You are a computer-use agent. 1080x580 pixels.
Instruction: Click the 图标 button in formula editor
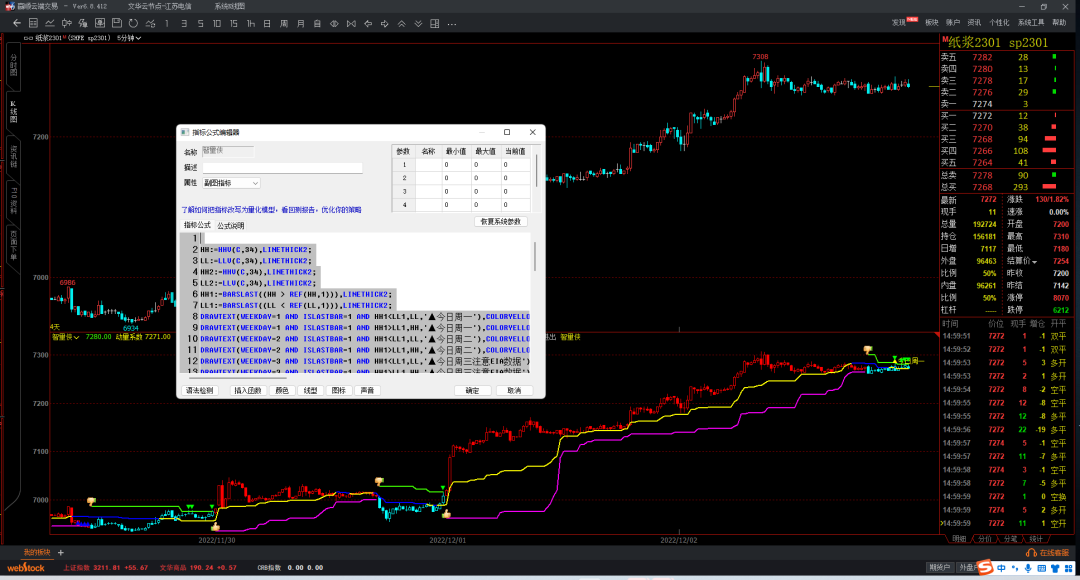tap(339, 391)
